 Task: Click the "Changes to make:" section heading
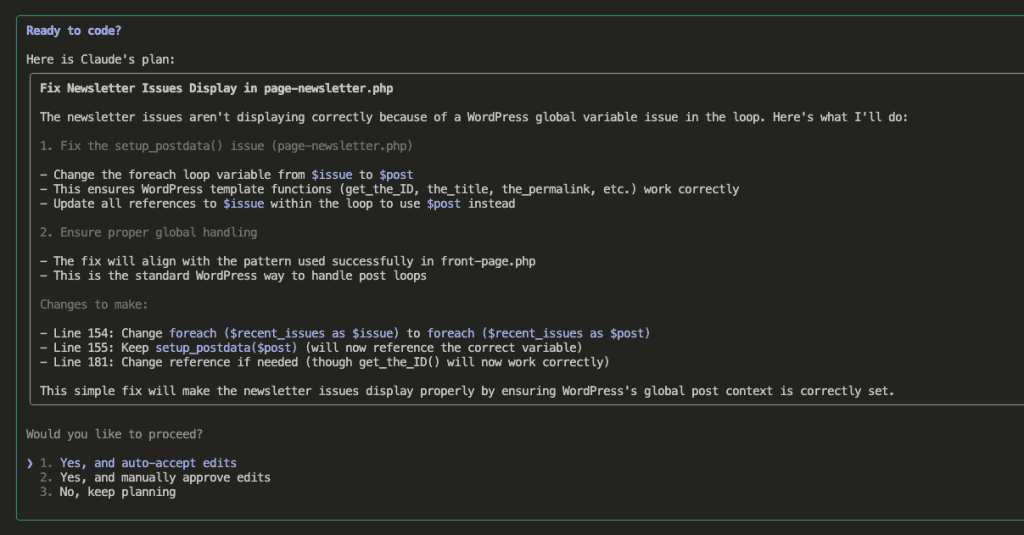[94, 304]
